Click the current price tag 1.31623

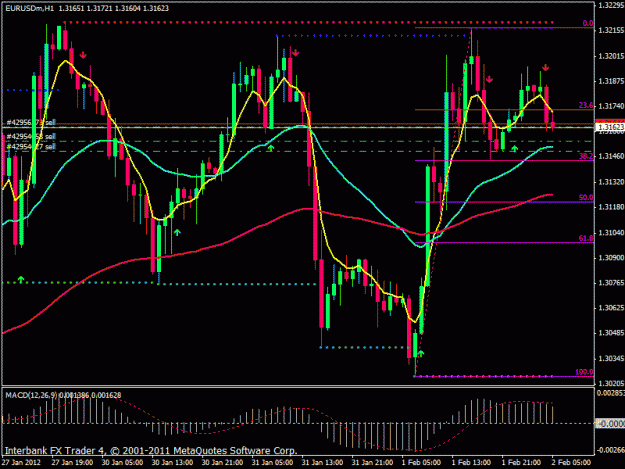[610, 128]
